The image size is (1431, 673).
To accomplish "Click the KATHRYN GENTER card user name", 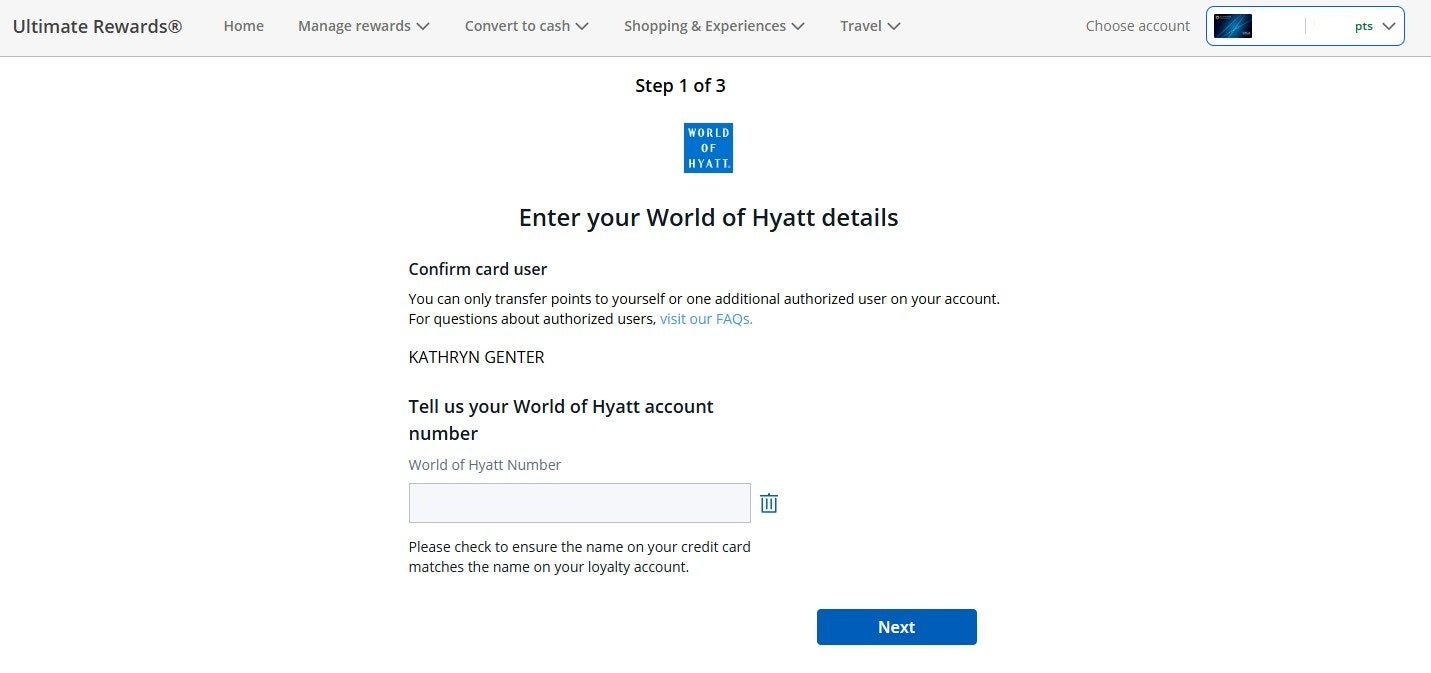I will (x=476, y=357).
